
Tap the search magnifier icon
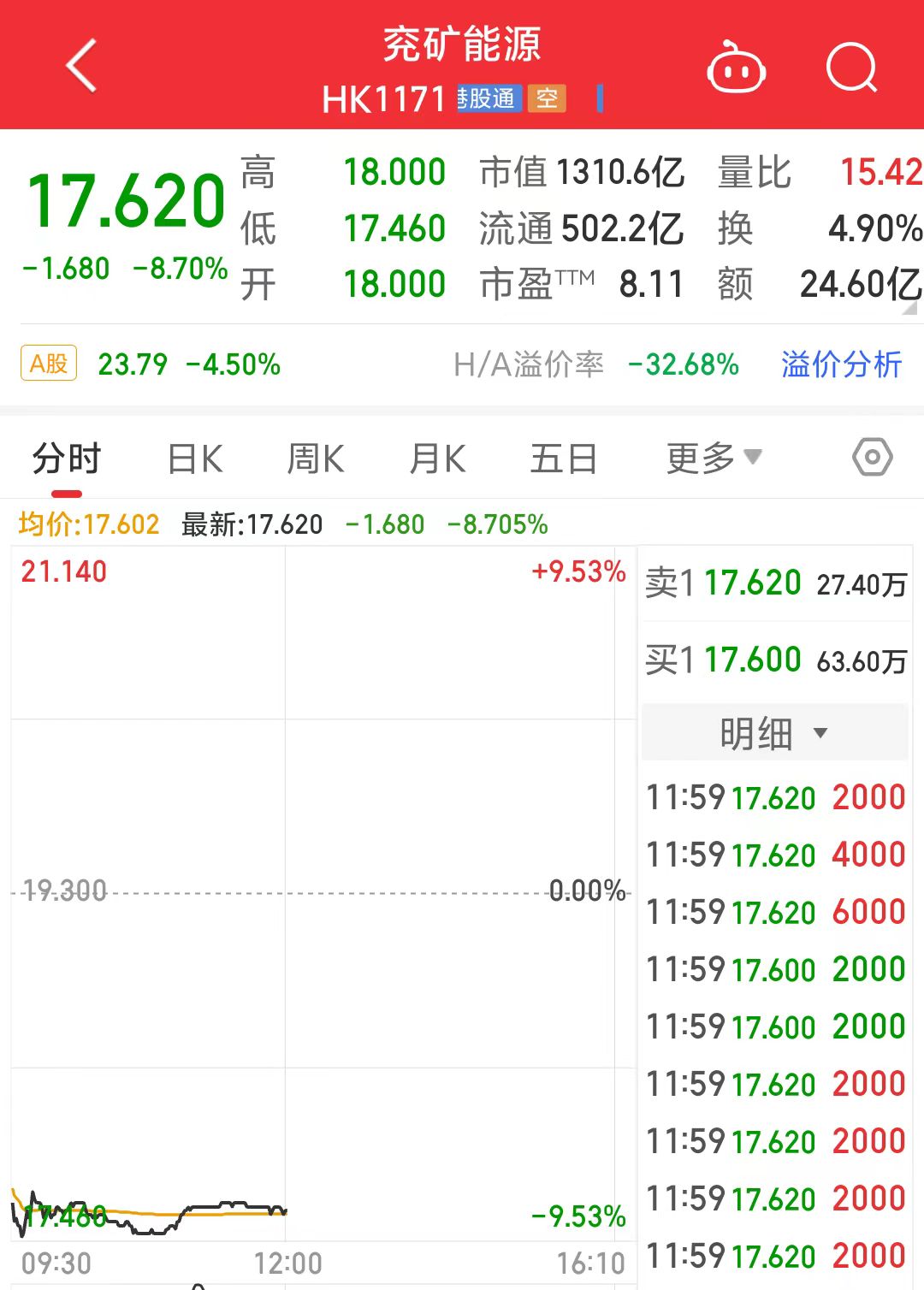851,68
